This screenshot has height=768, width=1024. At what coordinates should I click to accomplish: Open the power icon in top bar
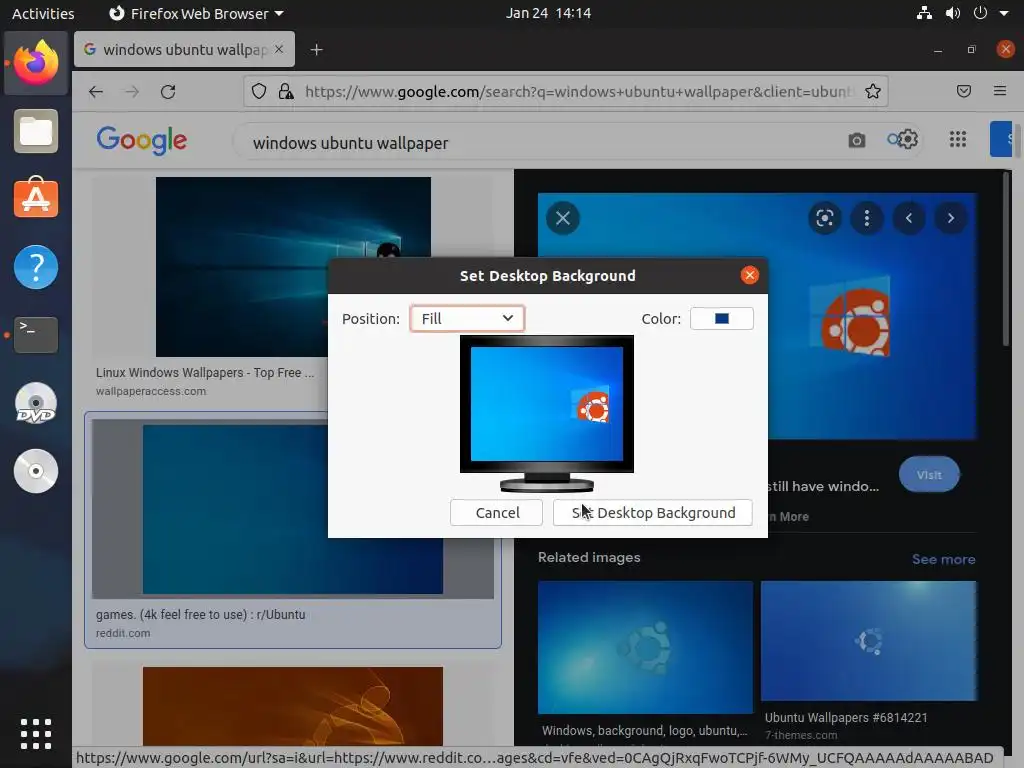(x=980, y=13)
